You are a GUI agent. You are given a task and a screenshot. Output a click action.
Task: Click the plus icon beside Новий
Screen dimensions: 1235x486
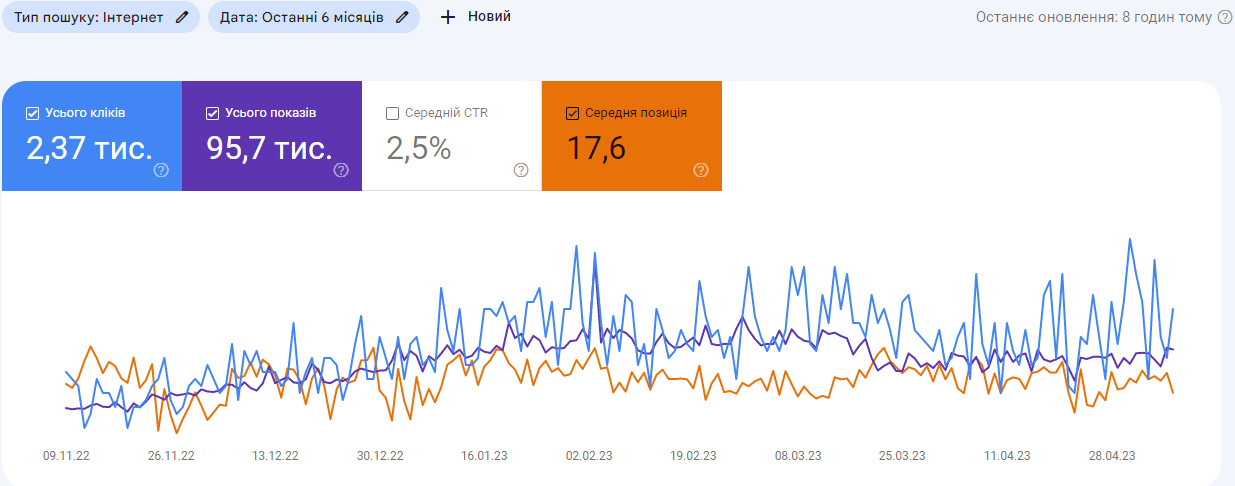(448, 17)
